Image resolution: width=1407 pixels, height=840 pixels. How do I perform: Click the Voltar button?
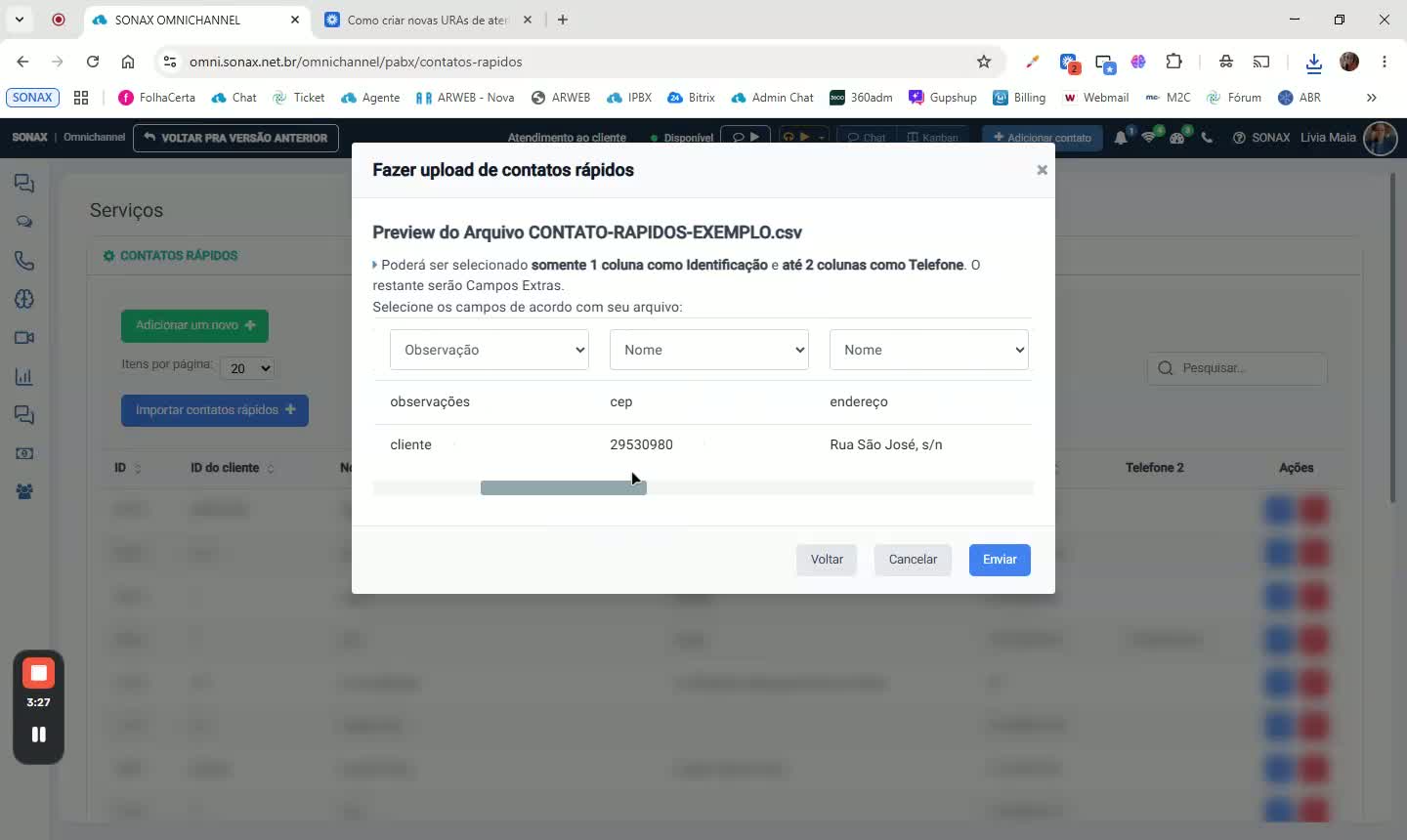point(827,560)
